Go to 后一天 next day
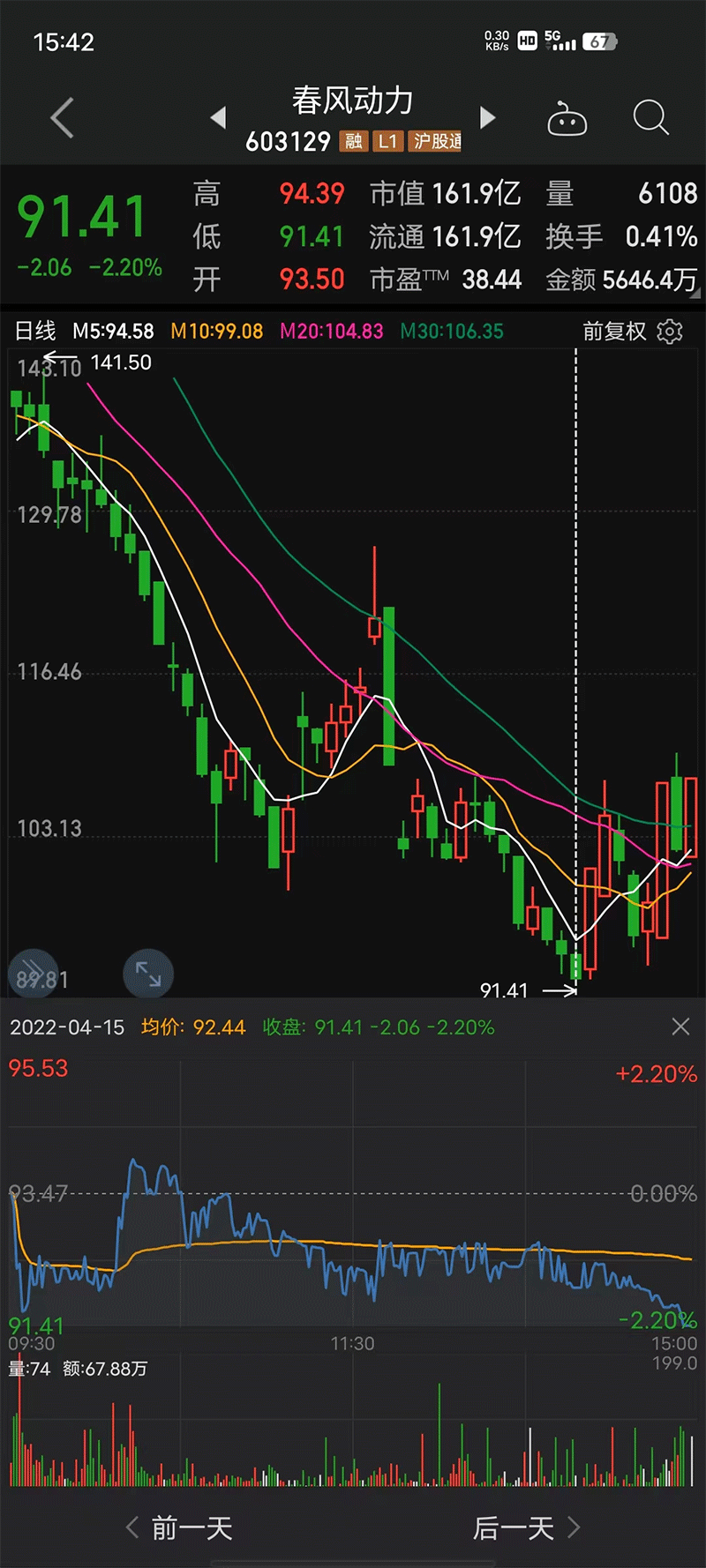706x1568 pixels. click(x=527, y=1527)
